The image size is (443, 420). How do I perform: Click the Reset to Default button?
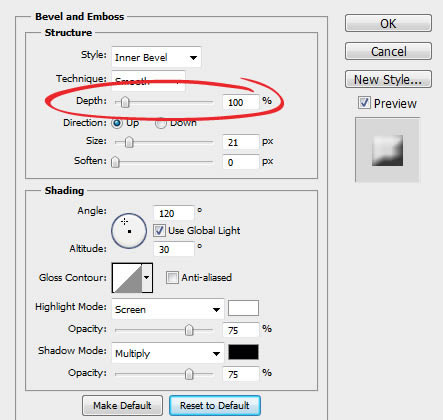coord(215,405)
